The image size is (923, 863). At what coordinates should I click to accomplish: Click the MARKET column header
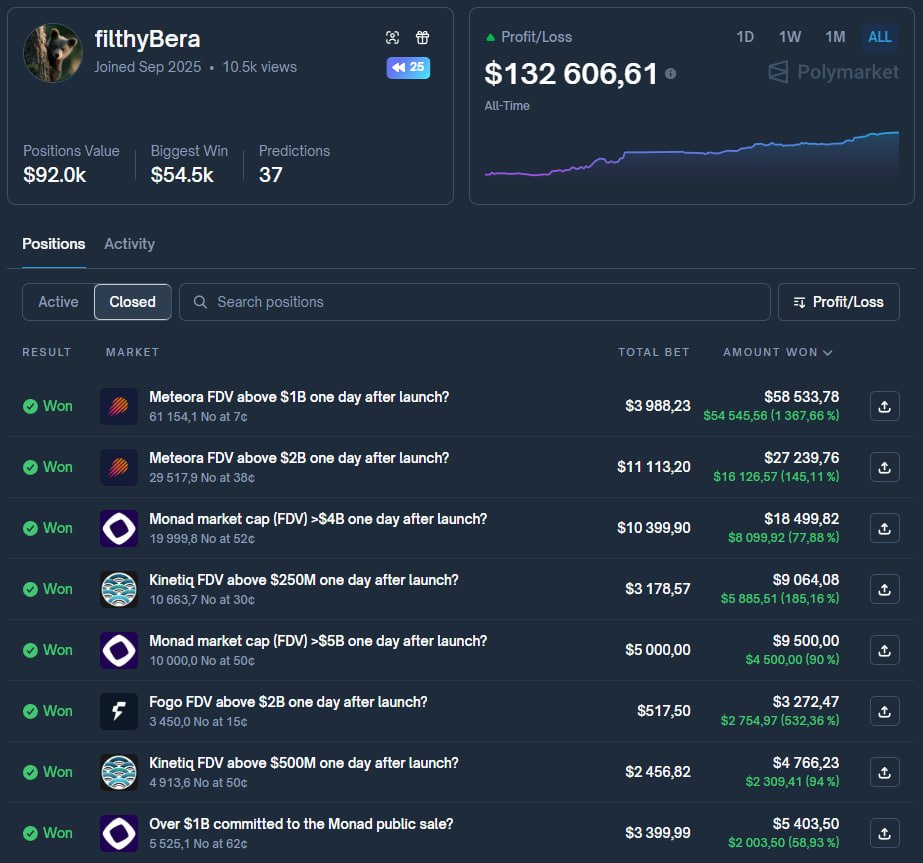[x=132, y=352]
